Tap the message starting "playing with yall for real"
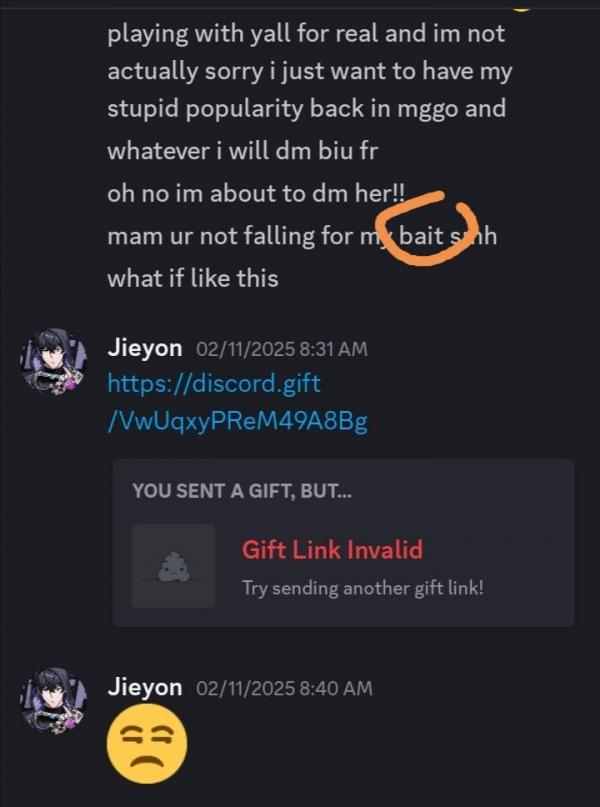600x807 pixels. tap(310, 71)
